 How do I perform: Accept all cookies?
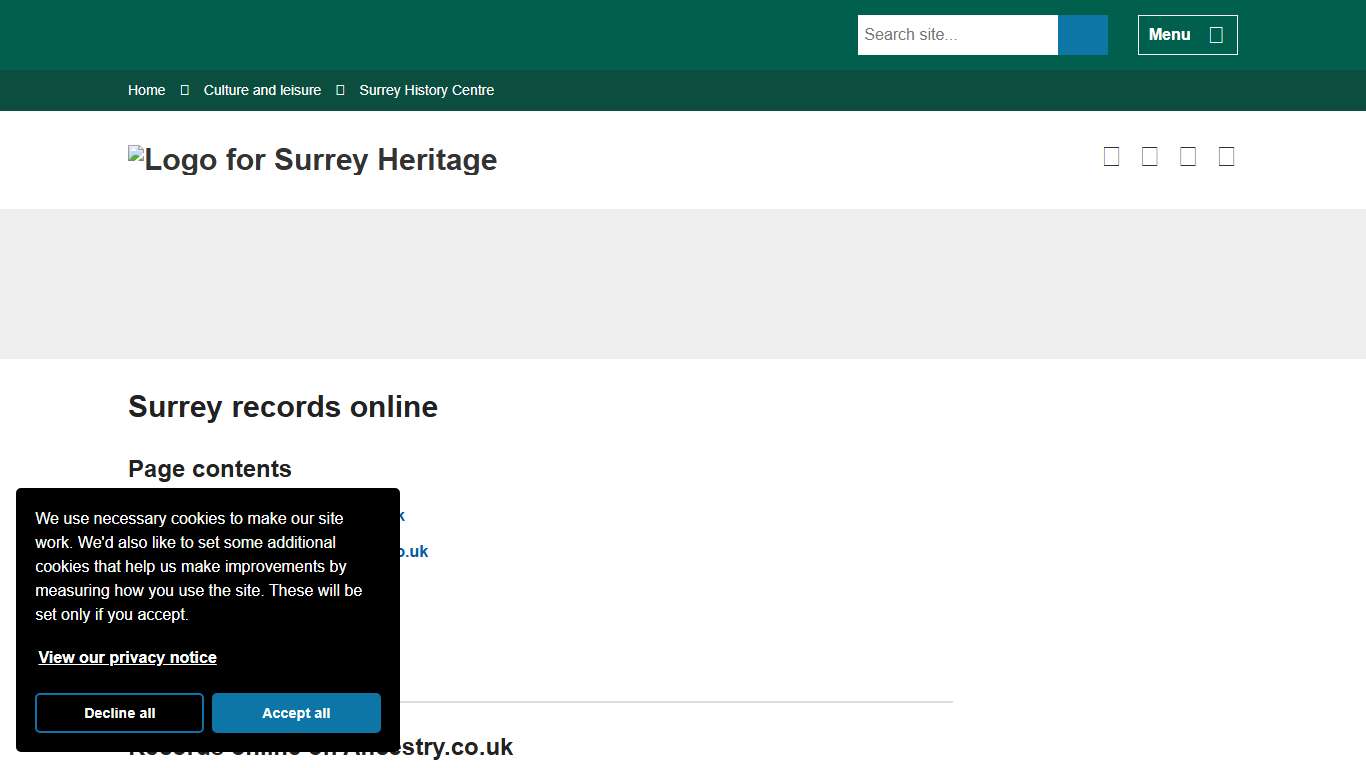(x=296, y=713)
